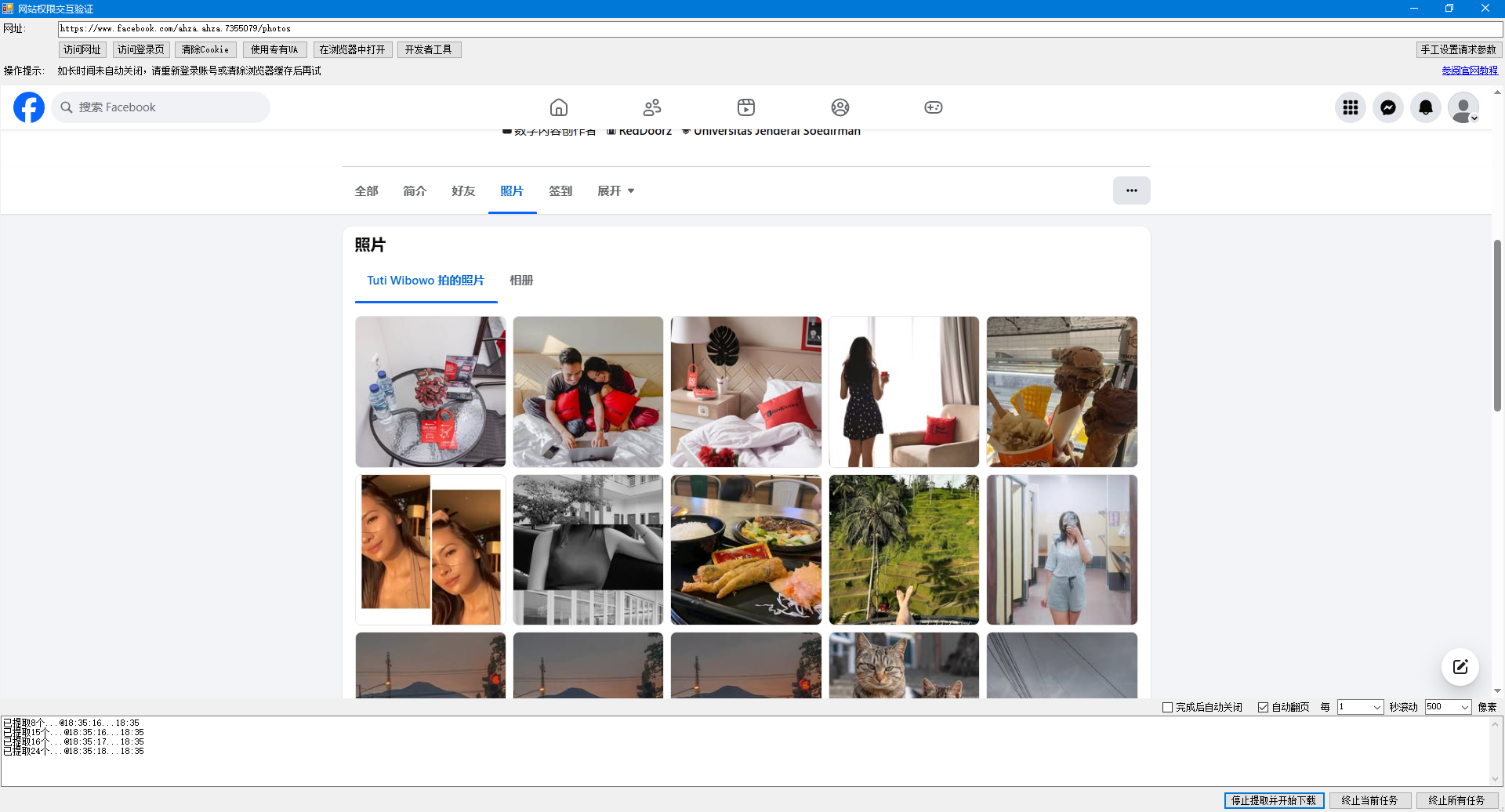Click the 清除Cookie button
1505x812 pixels.
click(205, 50)
